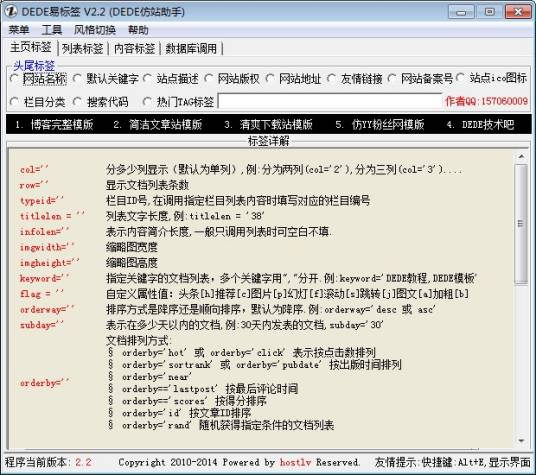Open the 菜单 menu

(19, 30)
